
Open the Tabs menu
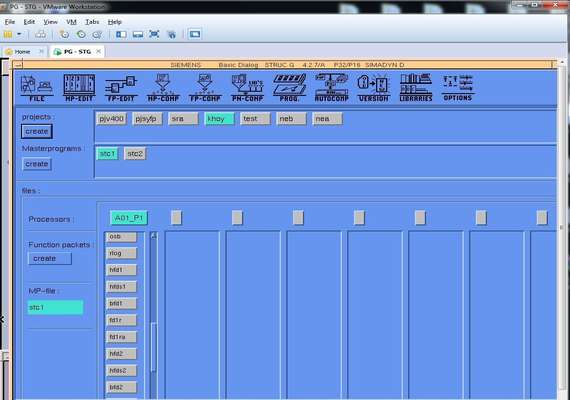click(x=92, y=22)
